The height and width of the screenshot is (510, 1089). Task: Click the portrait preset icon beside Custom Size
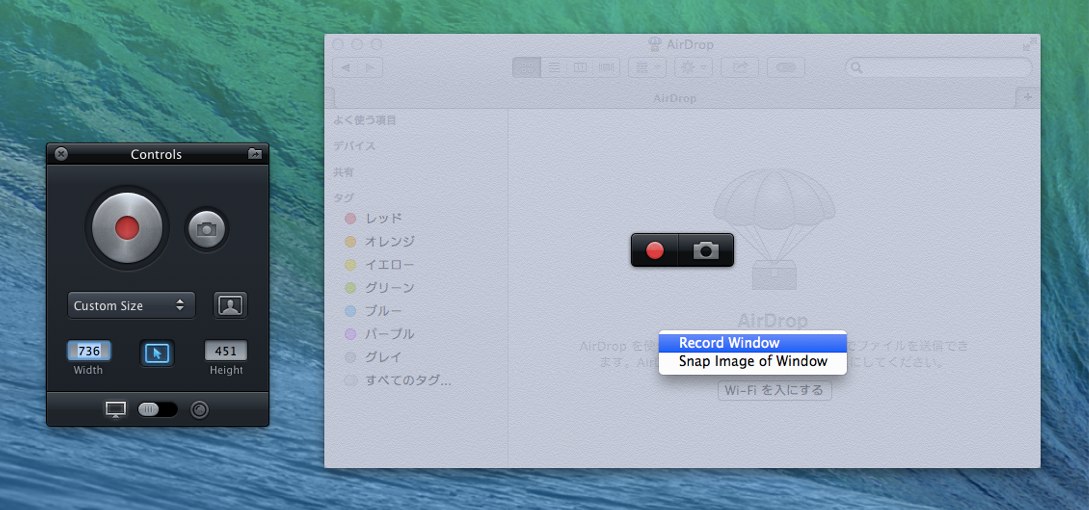[x=230, y=305]
